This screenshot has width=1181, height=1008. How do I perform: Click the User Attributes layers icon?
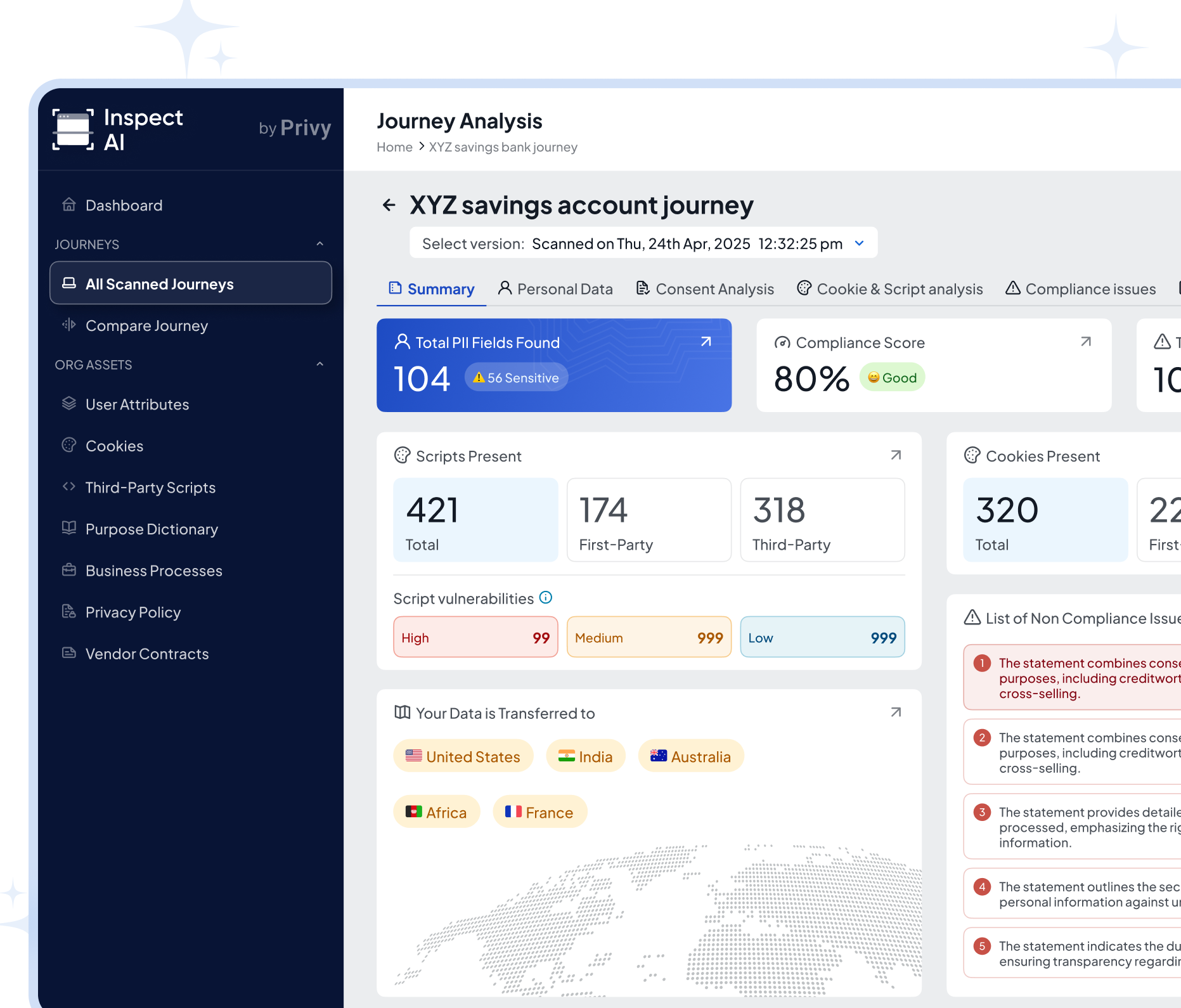click(x=69, y=404)
